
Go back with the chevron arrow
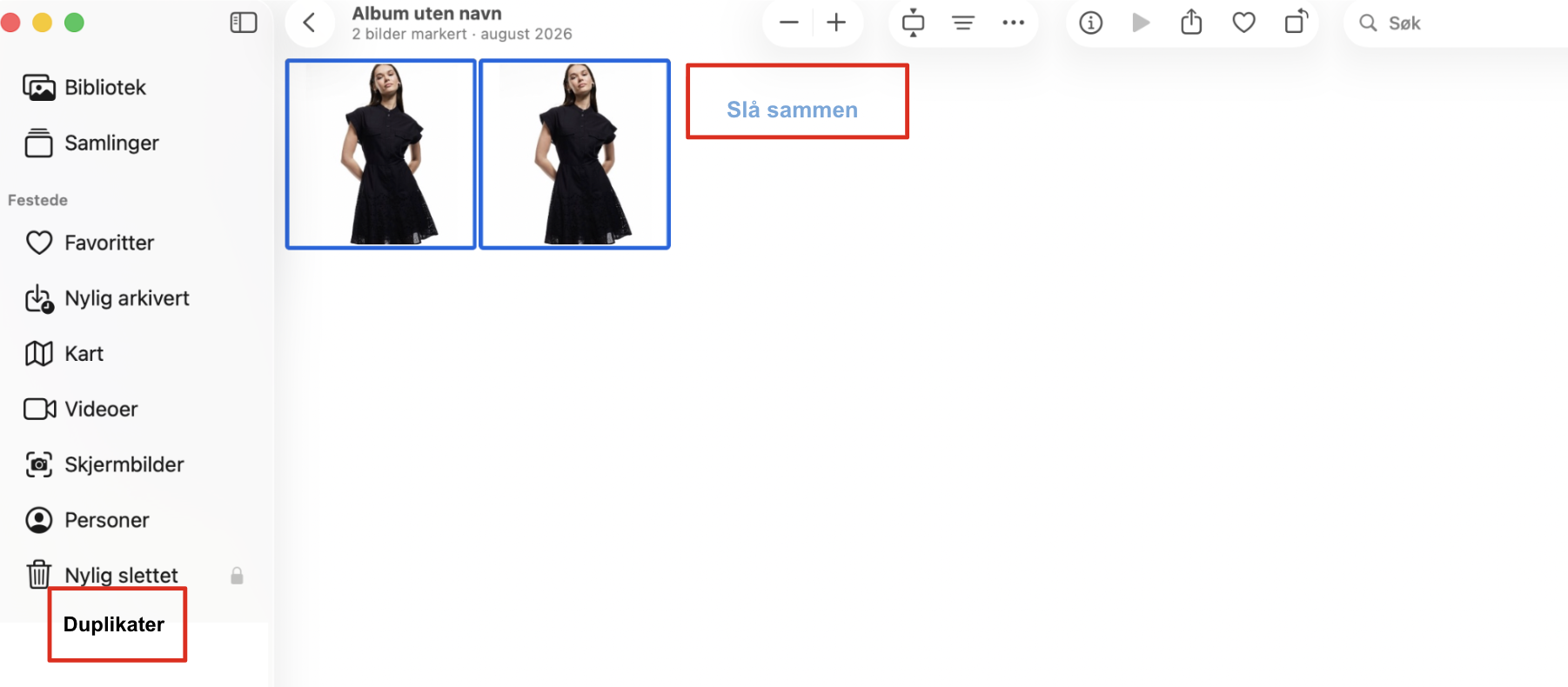pos(309,23)
